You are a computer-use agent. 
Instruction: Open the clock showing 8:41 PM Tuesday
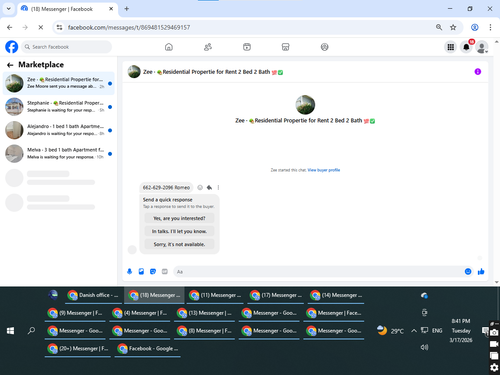point(461,331)
